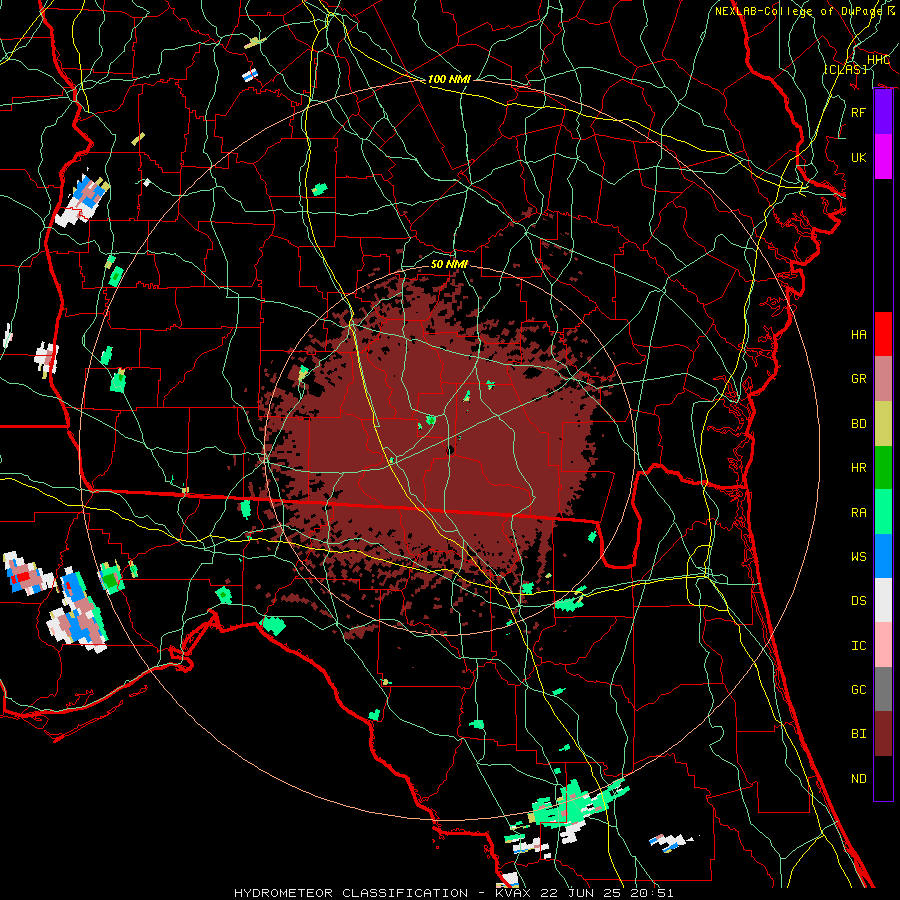Click the "BI" legend label

pyautogui.click(x=858, y=734)
